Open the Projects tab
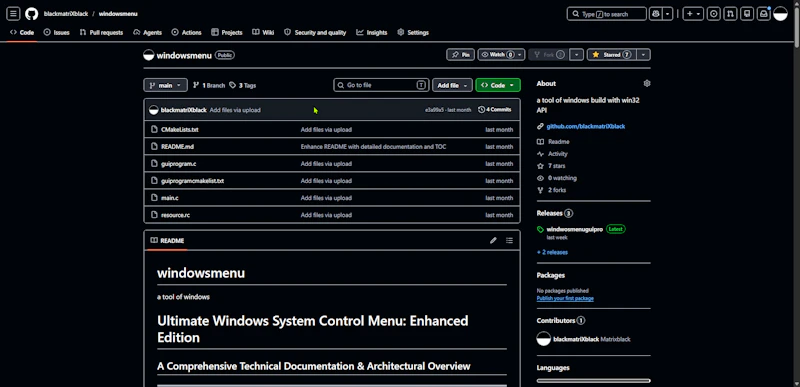Screen dimensions: 800x387 point(227,32)
